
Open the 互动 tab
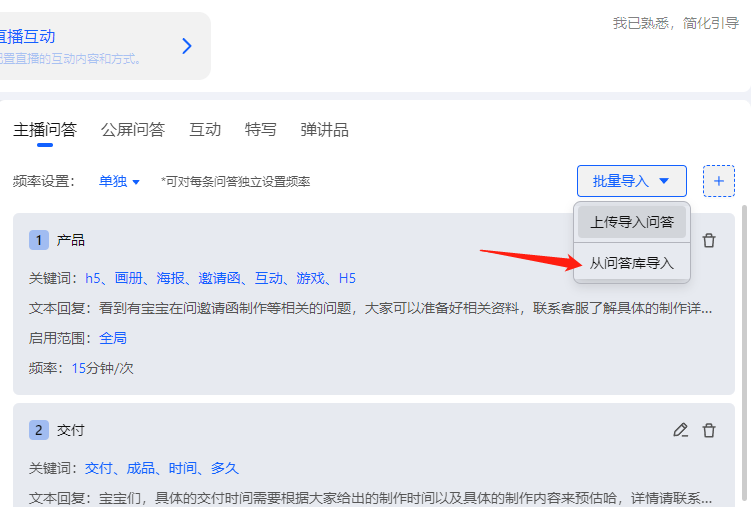point(205,129)
